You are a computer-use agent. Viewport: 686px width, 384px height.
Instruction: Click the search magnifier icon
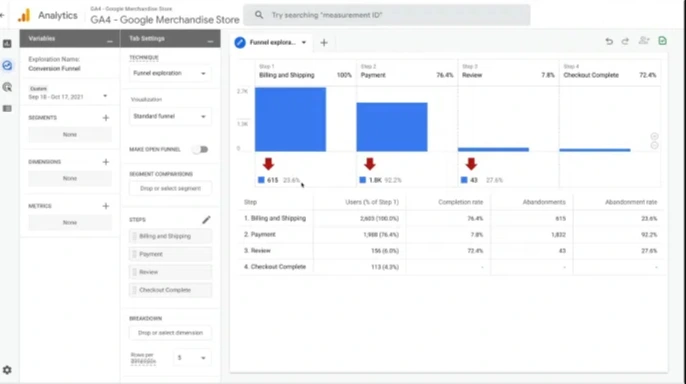259,15
